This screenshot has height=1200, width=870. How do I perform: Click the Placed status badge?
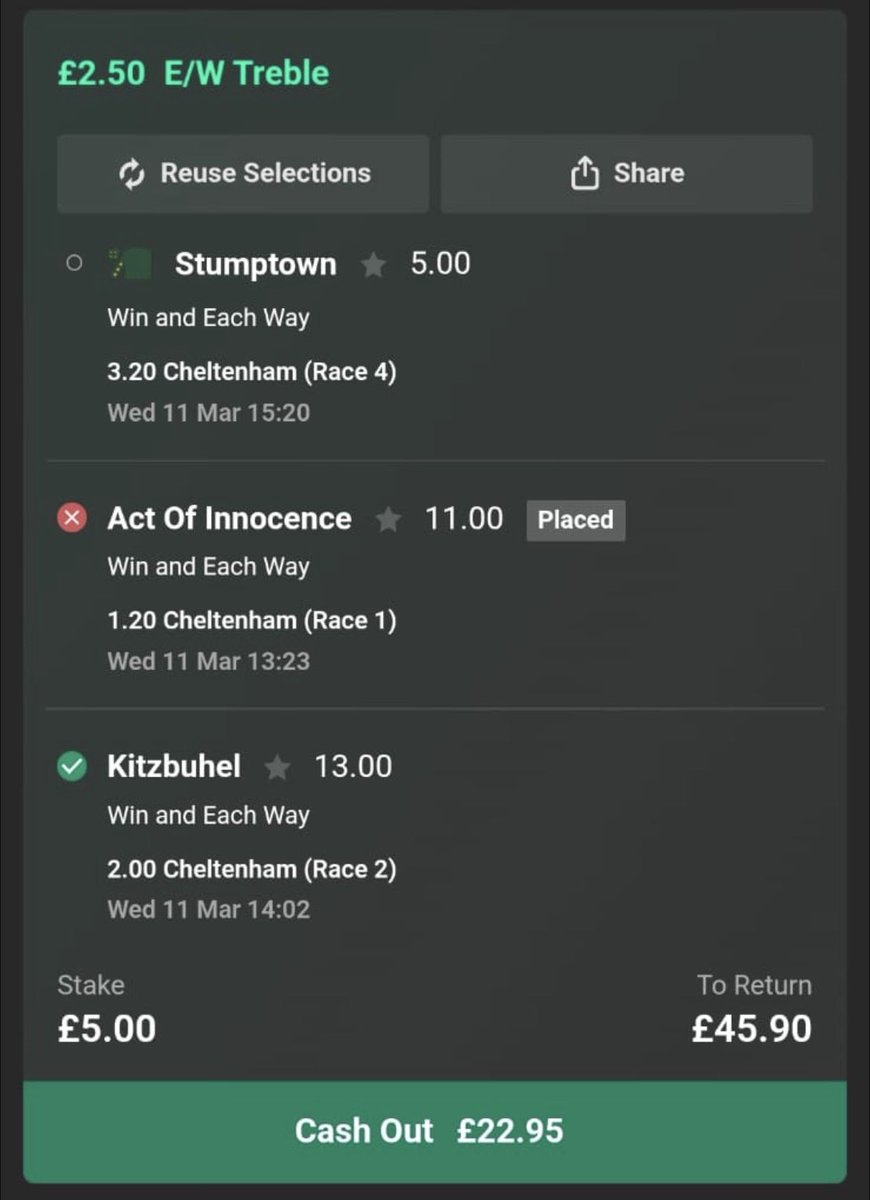[576, 520]
